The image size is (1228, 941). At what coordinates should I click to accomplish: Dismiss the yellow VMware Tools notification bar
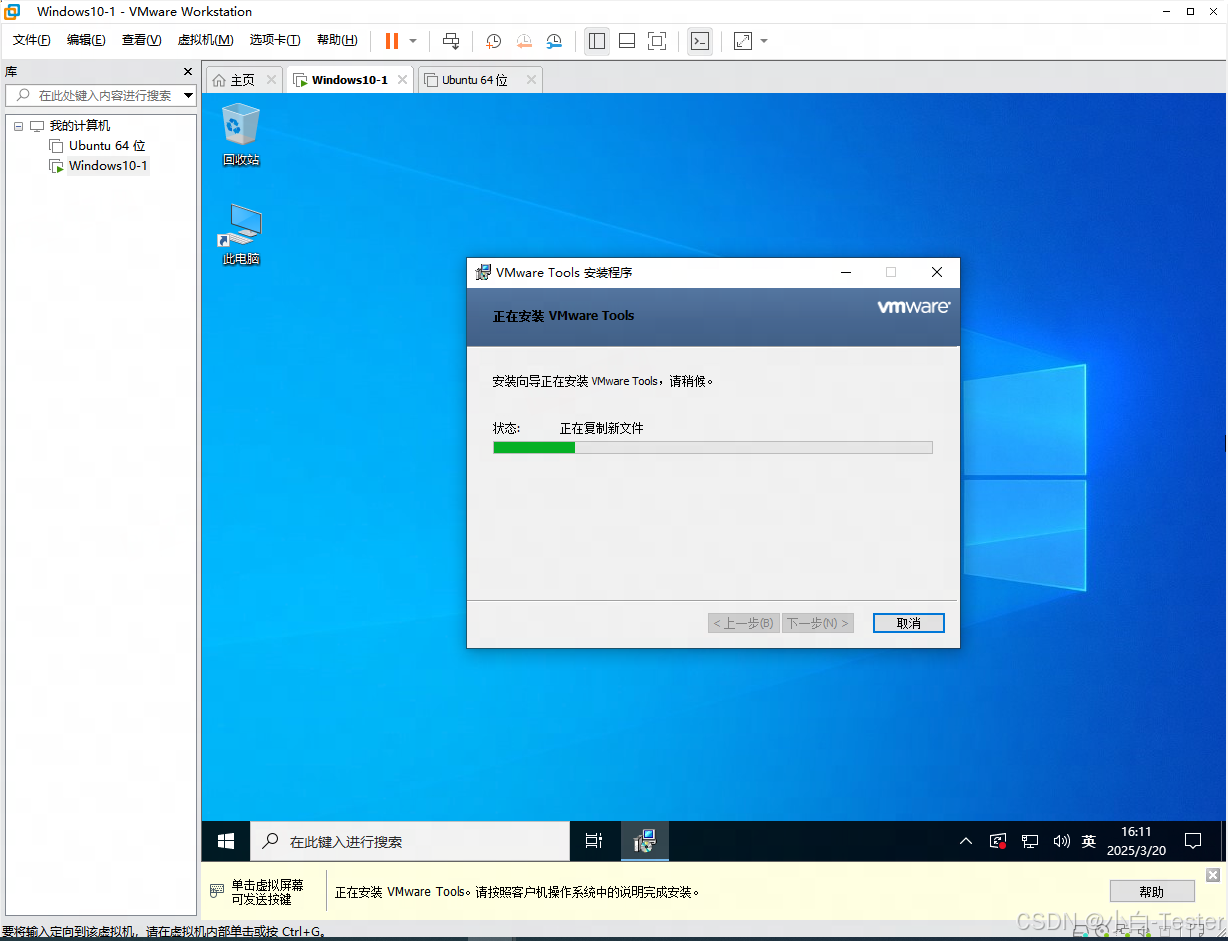point(1213,875)
